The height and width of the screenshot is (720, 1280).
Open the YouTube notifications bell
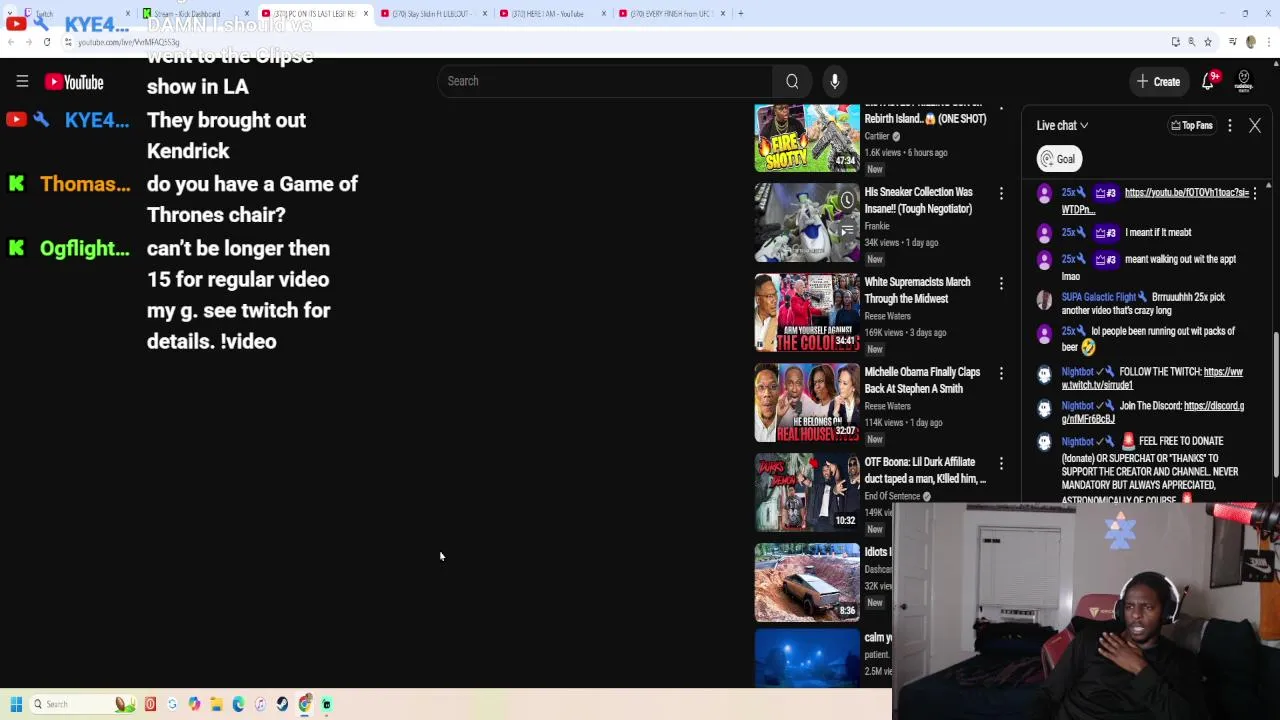[1208, 82]
